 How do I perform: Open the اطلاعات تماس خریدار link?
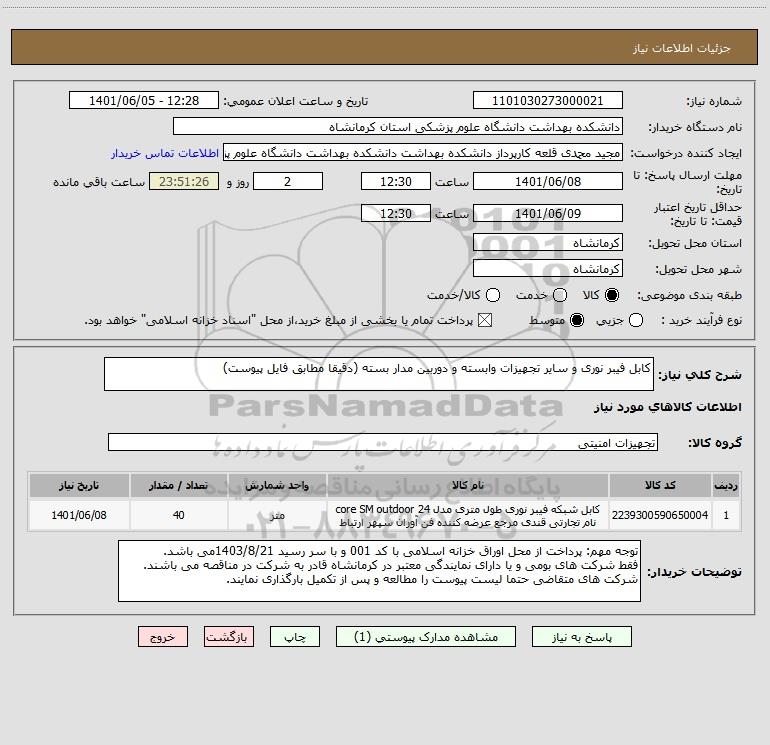[165, 153]
